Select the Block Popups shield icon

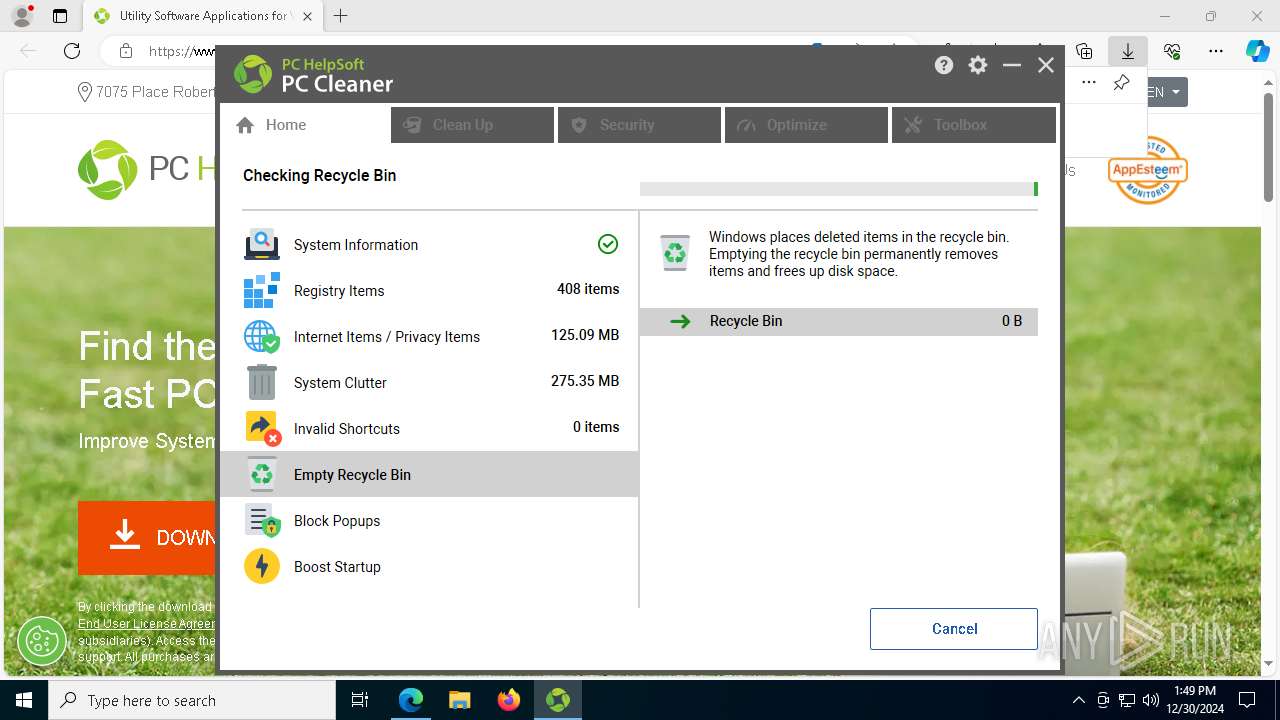(x=262, y=521)
